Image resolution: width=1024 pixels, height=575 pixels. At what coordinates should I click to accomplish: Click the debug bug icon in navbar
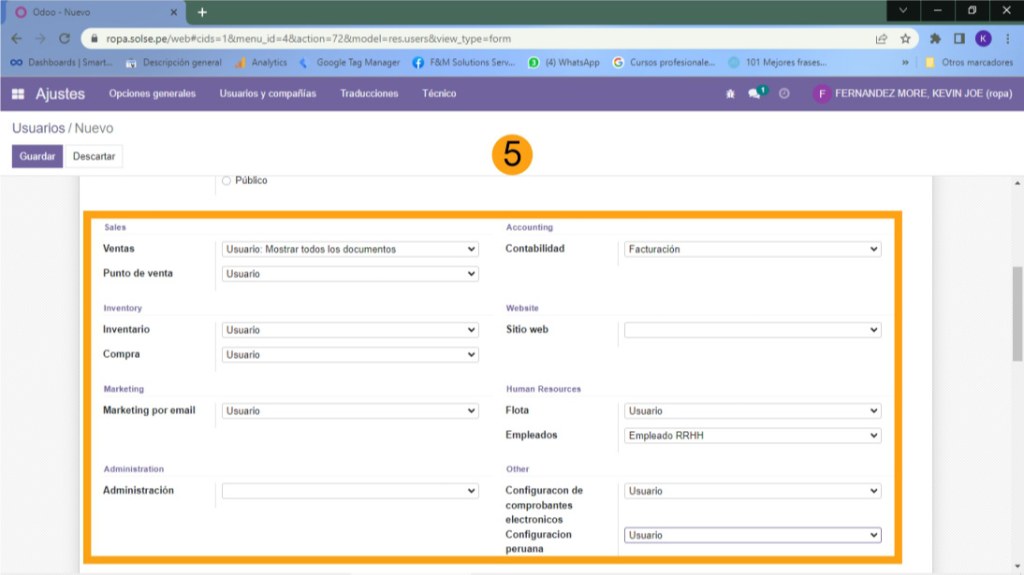click(x=730, y=94)
